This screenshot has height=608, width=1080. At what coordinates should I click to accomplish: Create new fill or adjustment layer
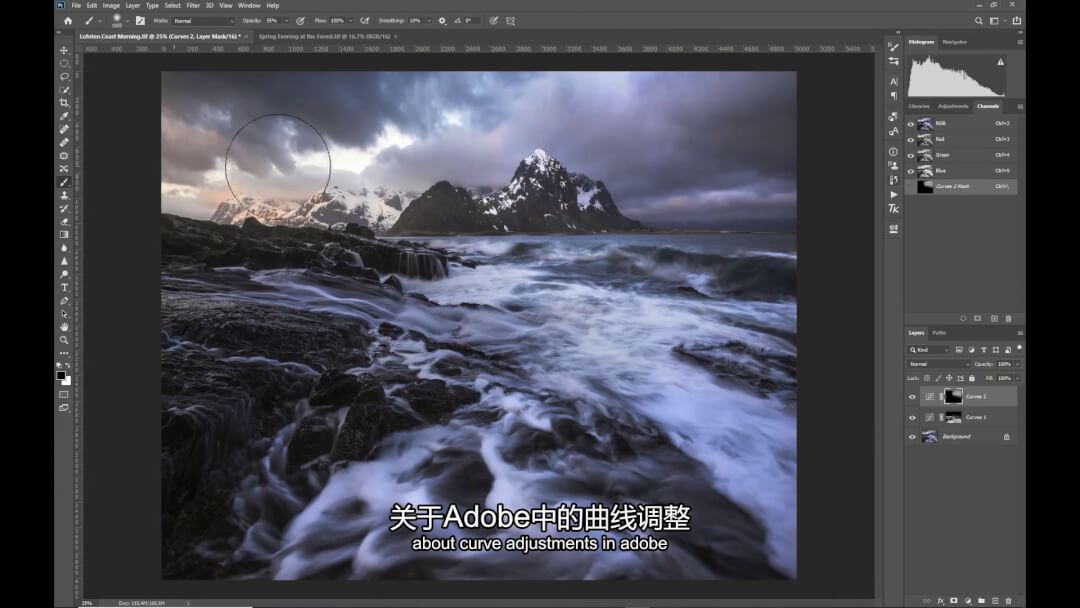(x=968, y=600)
